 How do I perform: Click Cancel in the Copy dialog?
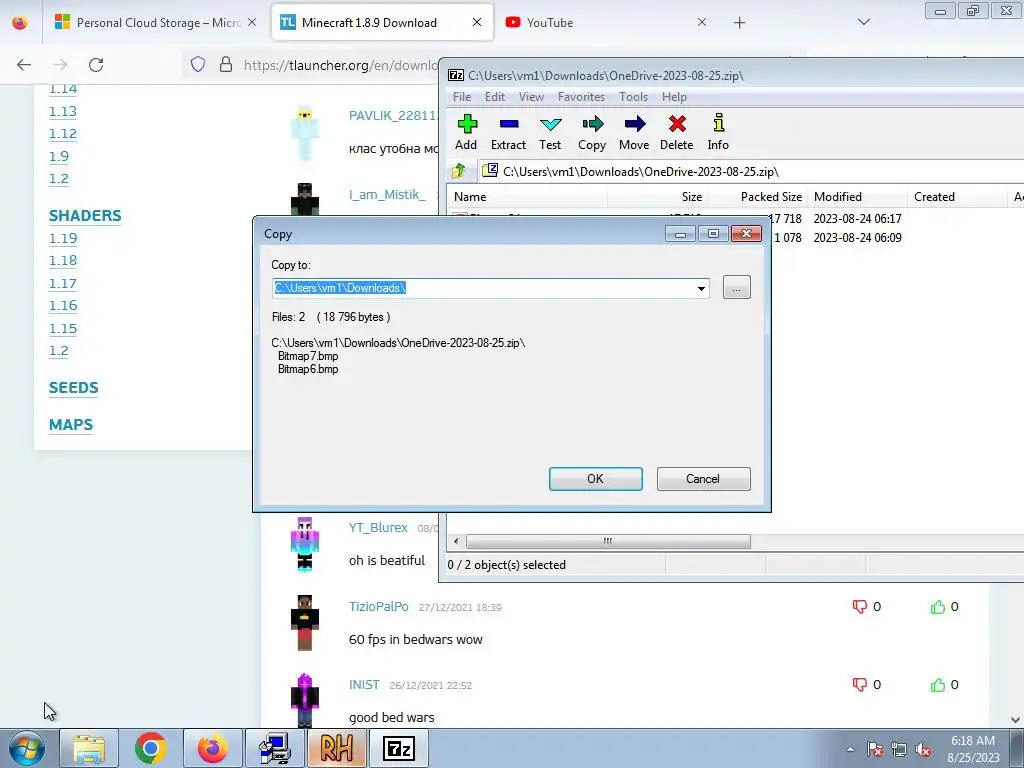703,479
